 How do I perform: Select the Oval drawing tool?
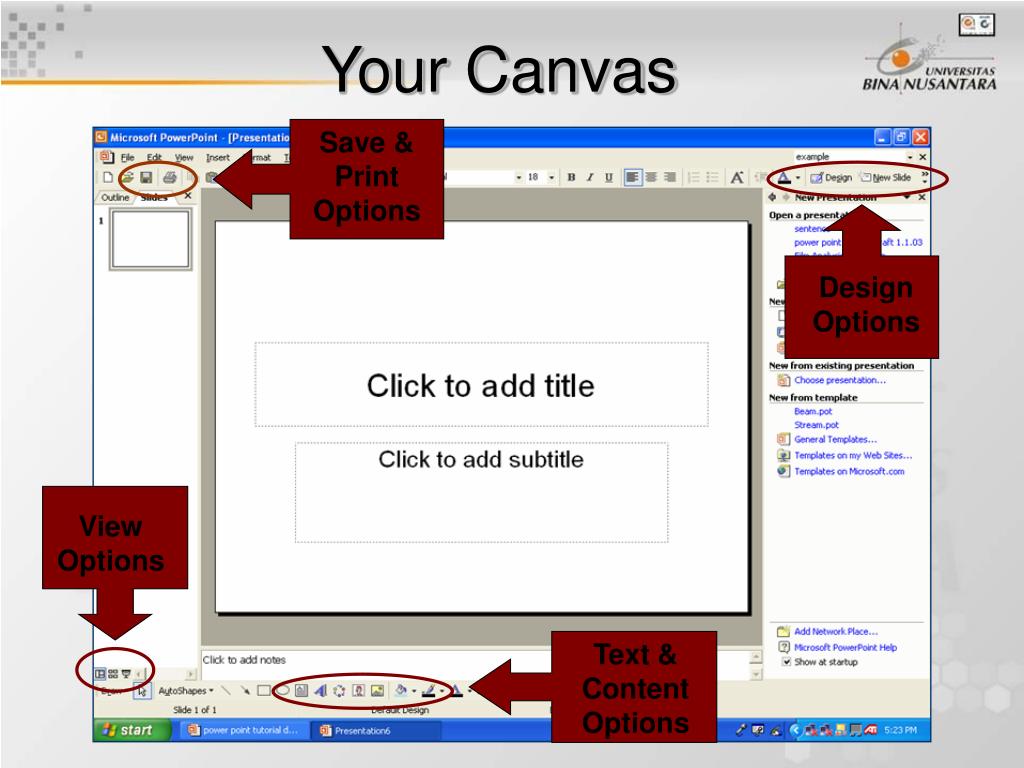pyautogui.click(x=283, y=690)
